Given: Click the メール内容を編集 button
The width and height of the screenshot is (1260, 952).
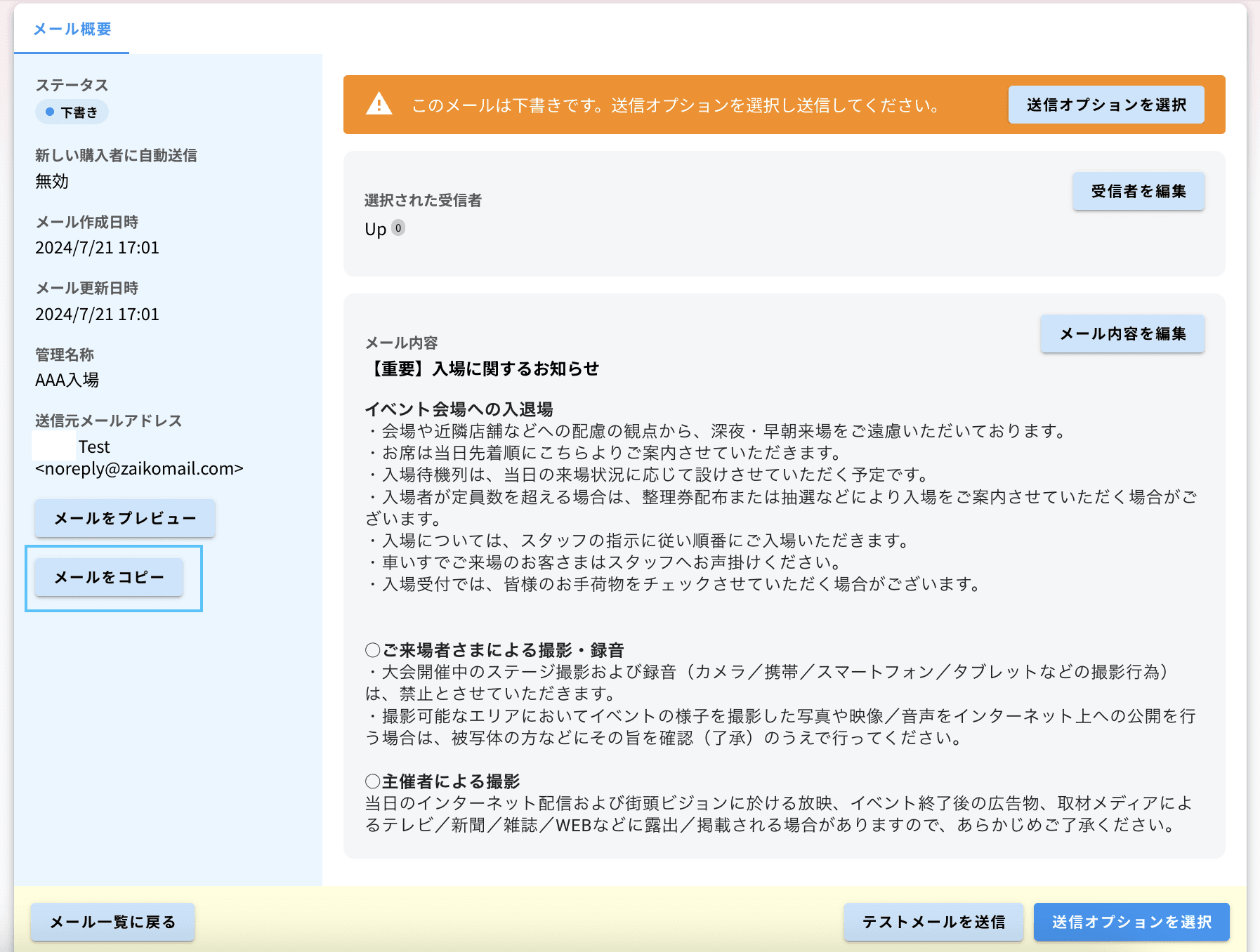Looking at the screenshot, I should [x=1122, y=333].
